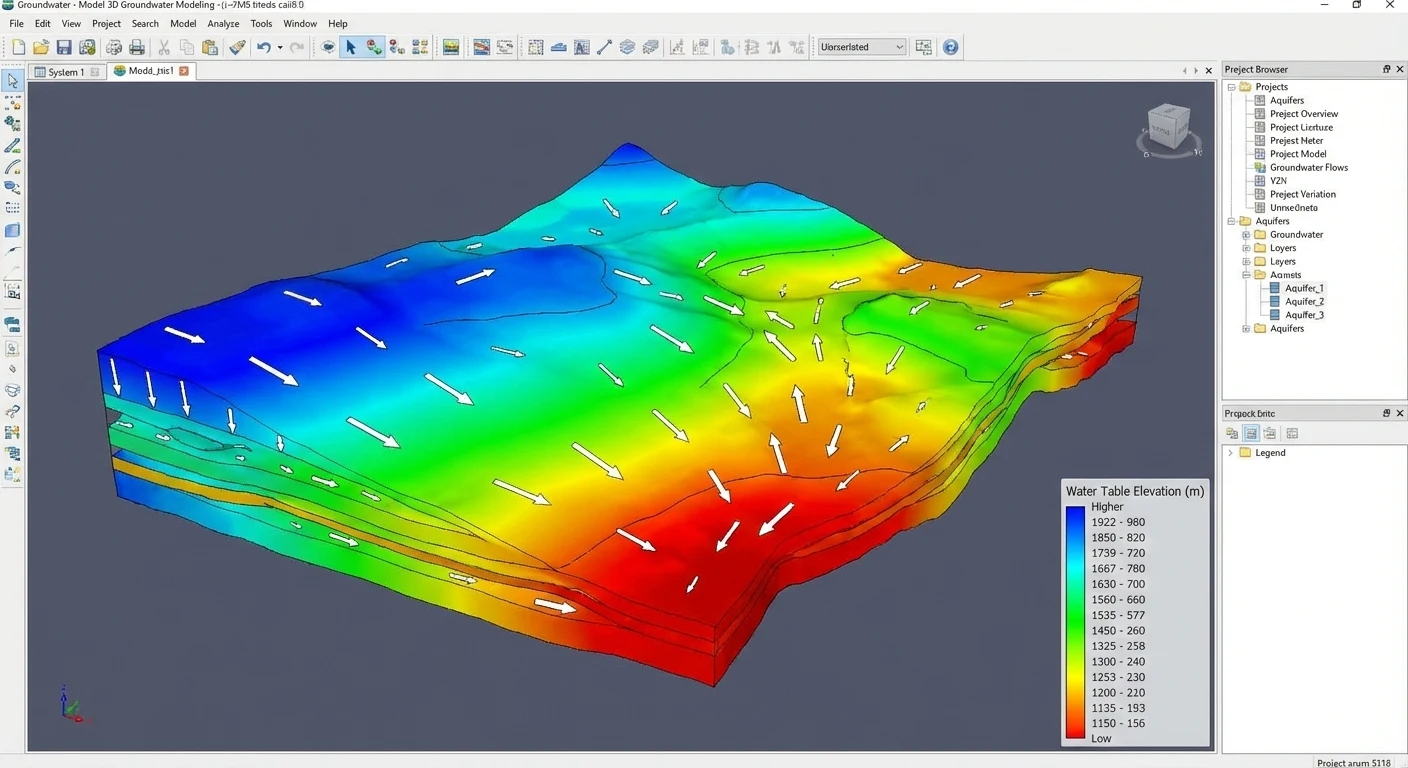This screenshot has width=1408, height=768.
Task: Click the Cut scissors icon
Action: [x=164, y=47]
